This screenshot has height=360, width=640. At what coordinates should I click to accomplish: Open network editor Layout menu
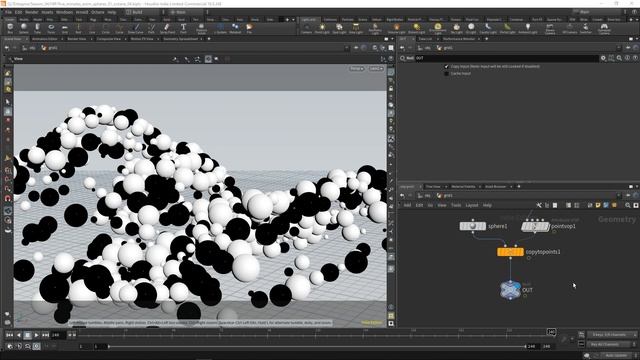pos(472,205)
